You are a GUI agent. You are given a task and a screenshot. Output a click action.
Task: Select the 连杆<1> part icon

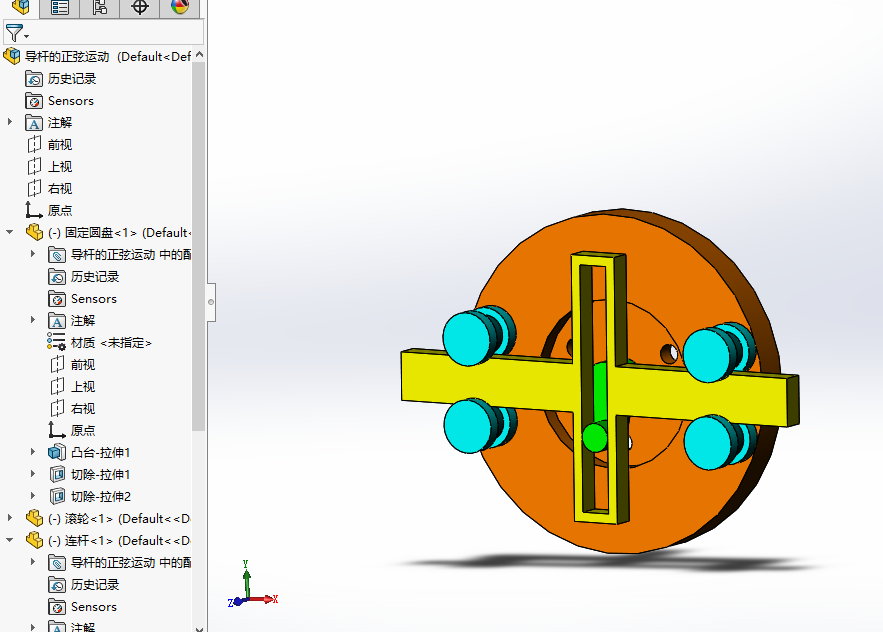(34, 540)
